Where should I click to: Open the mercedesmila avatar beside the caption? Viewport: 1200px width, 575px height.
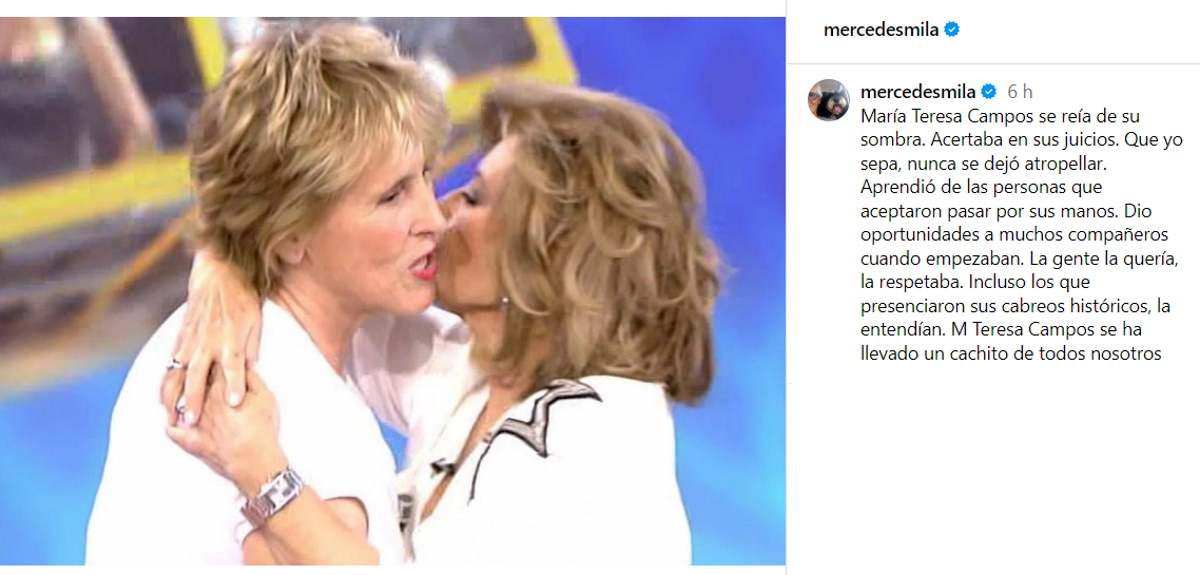(x=829, y=99)
